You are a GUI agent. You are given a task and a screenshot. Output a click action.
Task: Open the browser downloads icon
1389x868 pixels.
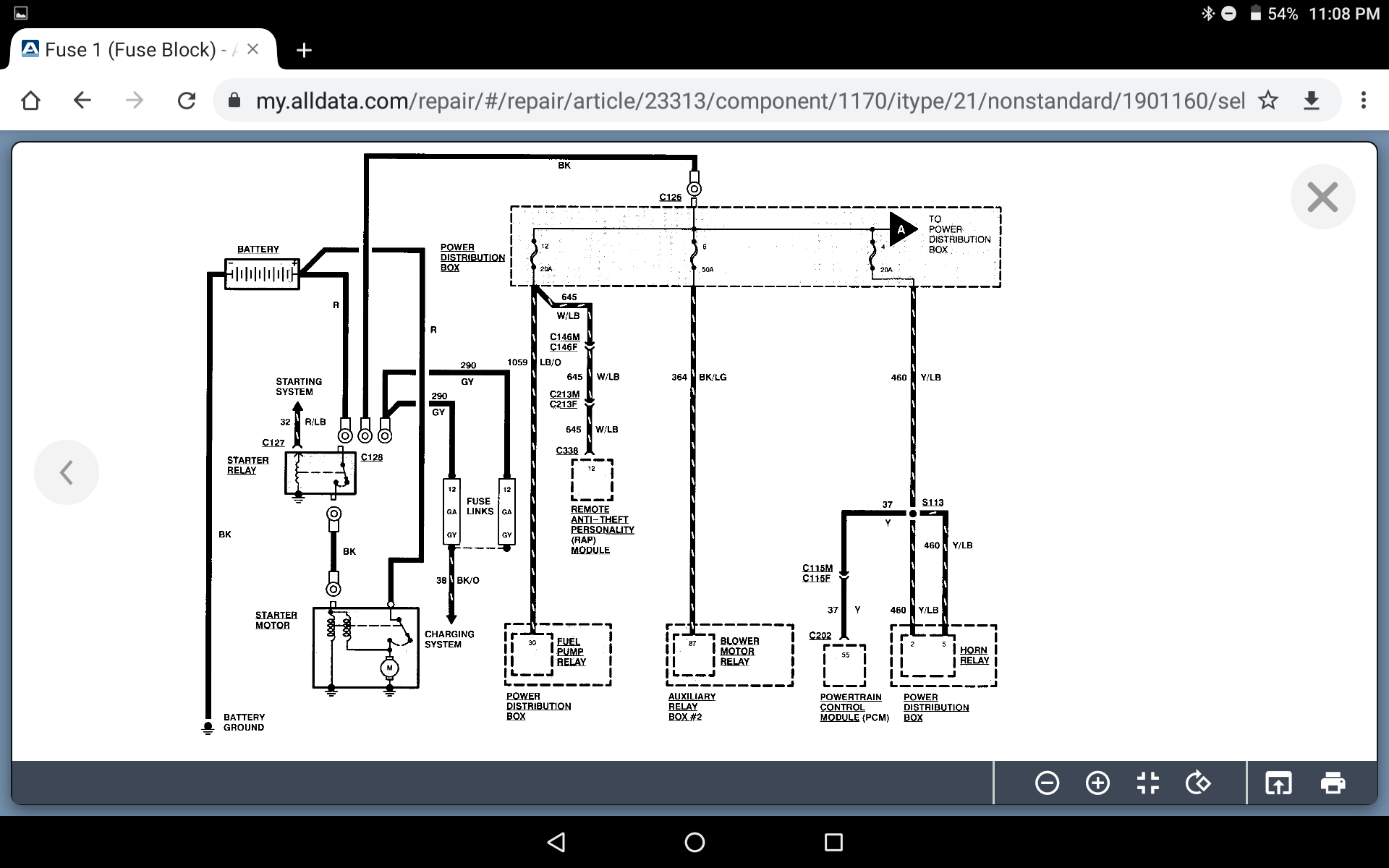[1312, 101]
